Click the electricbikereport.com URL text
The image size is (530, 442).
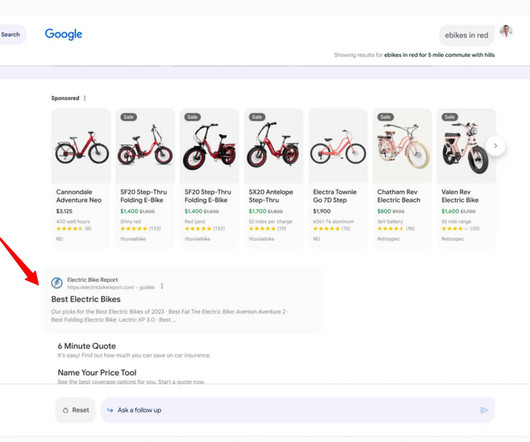[101, 287]
